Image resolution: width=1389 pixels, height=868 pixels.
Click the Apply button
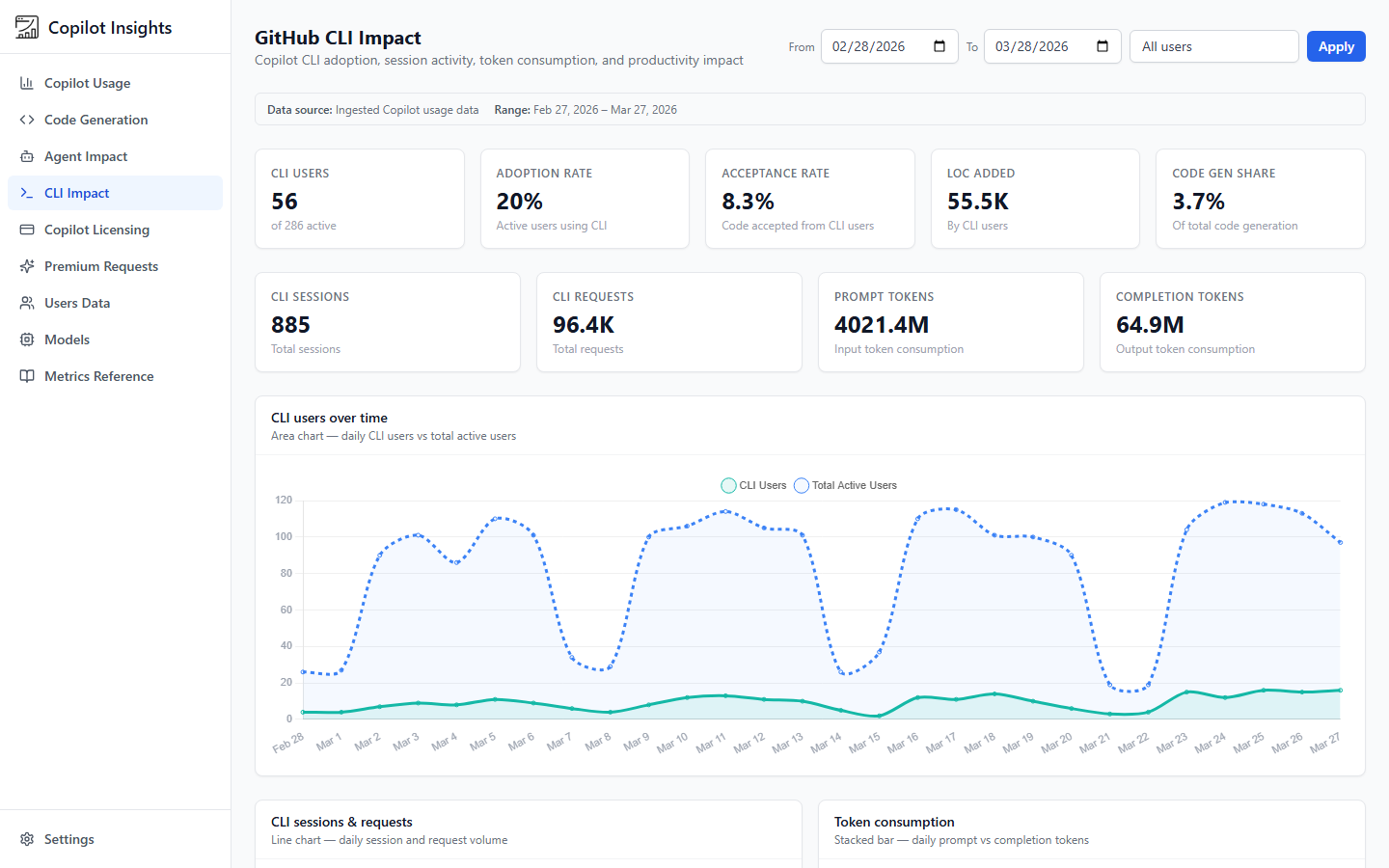1336,46
